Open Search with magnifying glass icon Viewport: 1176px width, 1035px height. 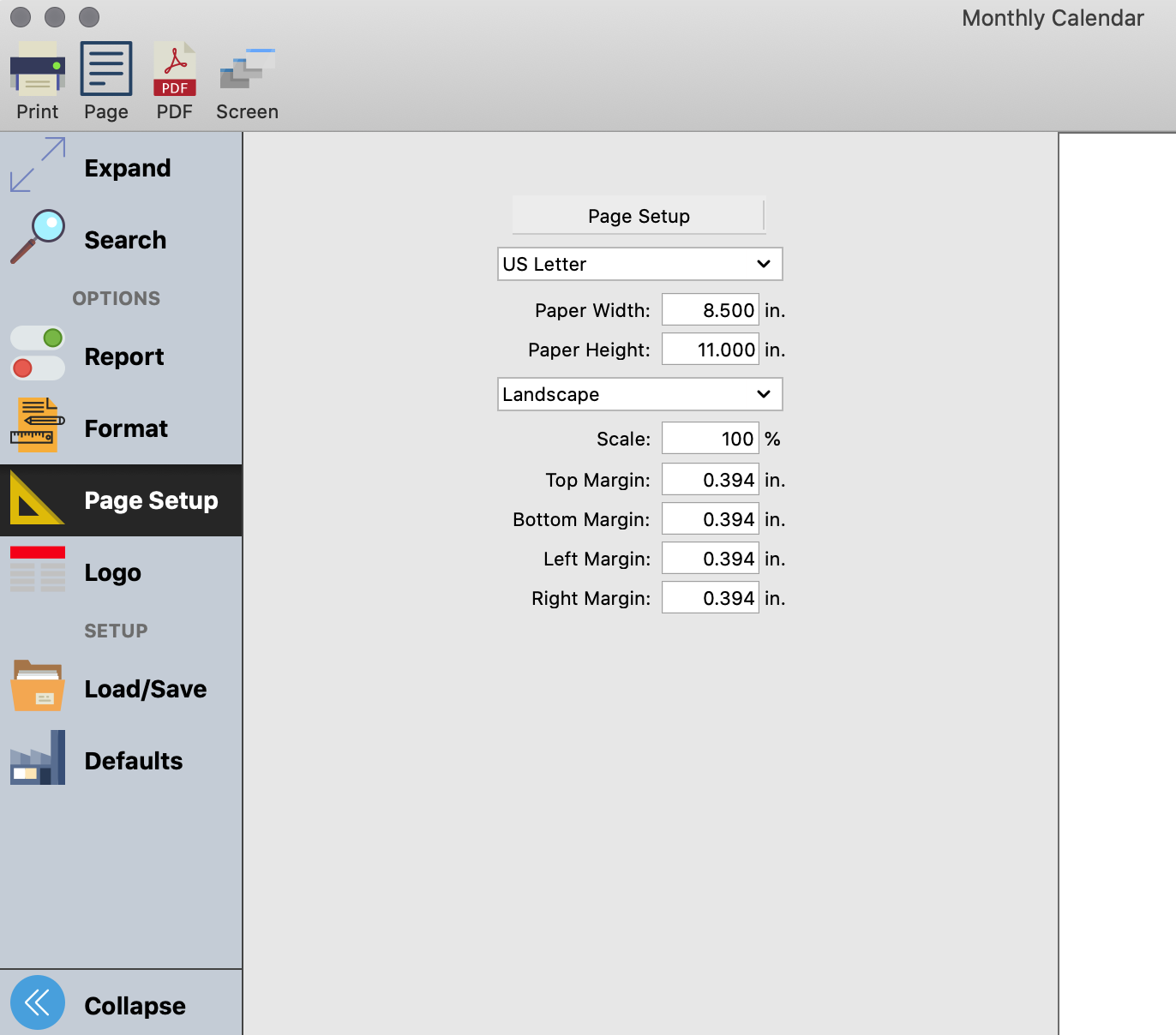(38, 237)
